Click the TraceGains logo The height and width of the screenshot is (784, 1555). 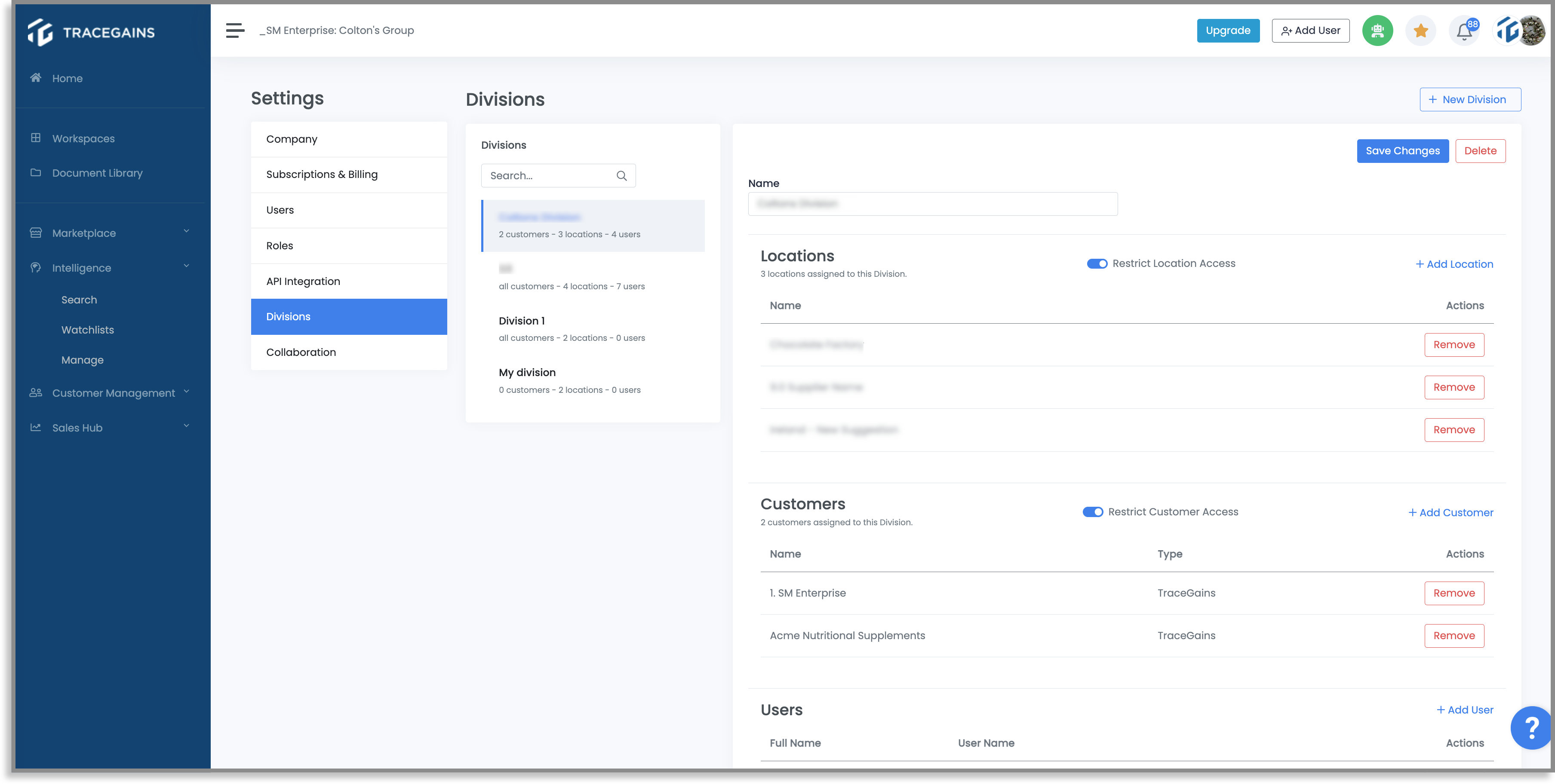(91, 32)
